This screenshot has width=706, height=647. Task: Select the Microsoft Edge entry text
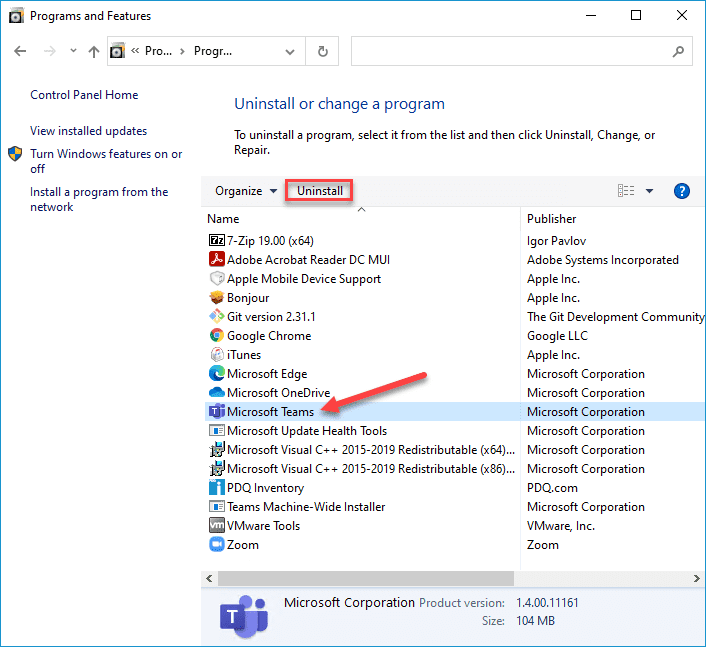[x=267, y=374]
